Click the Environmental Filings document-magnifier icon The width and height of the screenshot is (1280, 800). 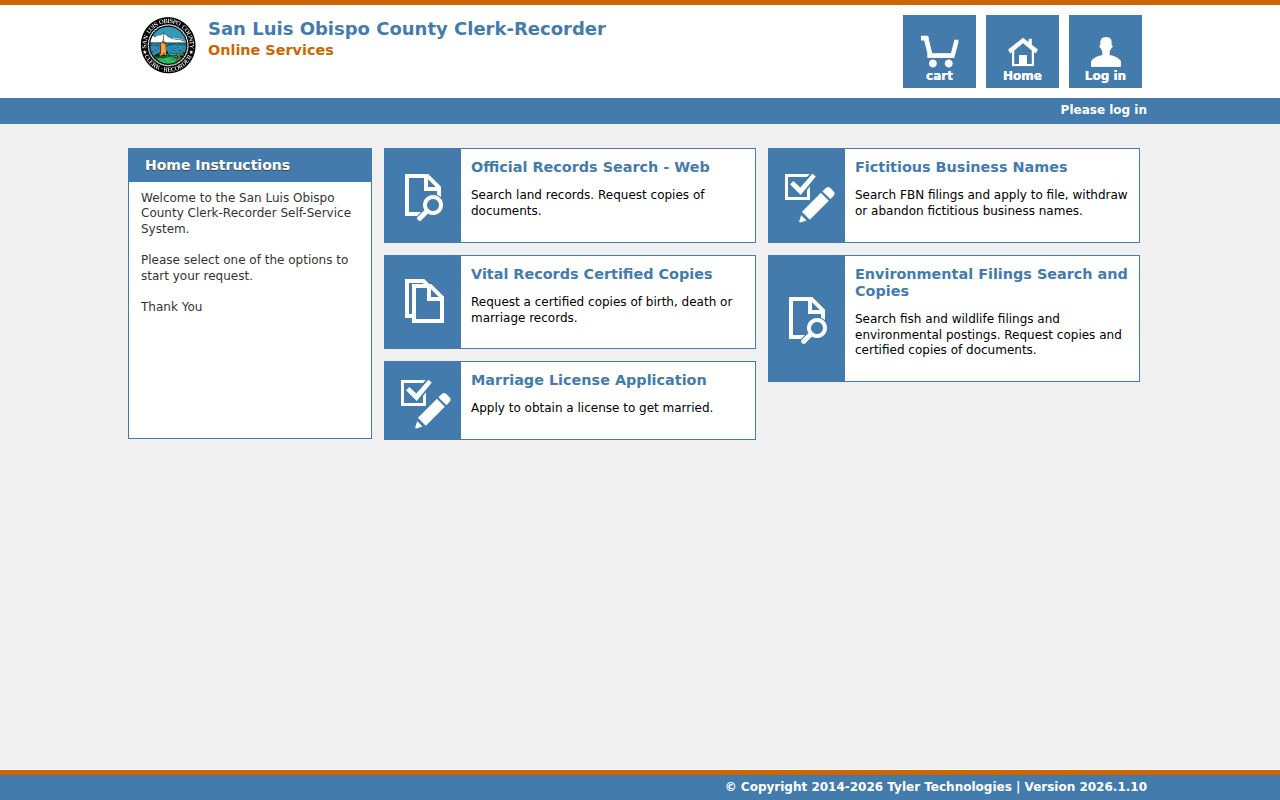pyautogui.click(x=807, y=319)
